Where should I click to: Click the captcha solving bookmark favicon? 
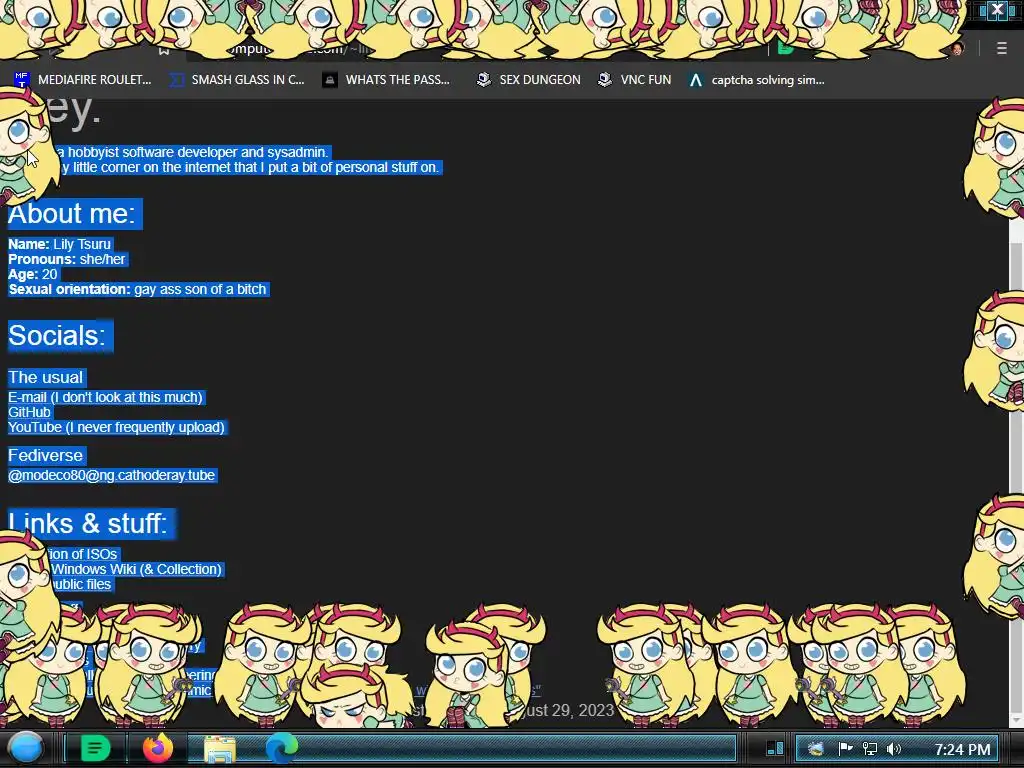coord(696,80)
